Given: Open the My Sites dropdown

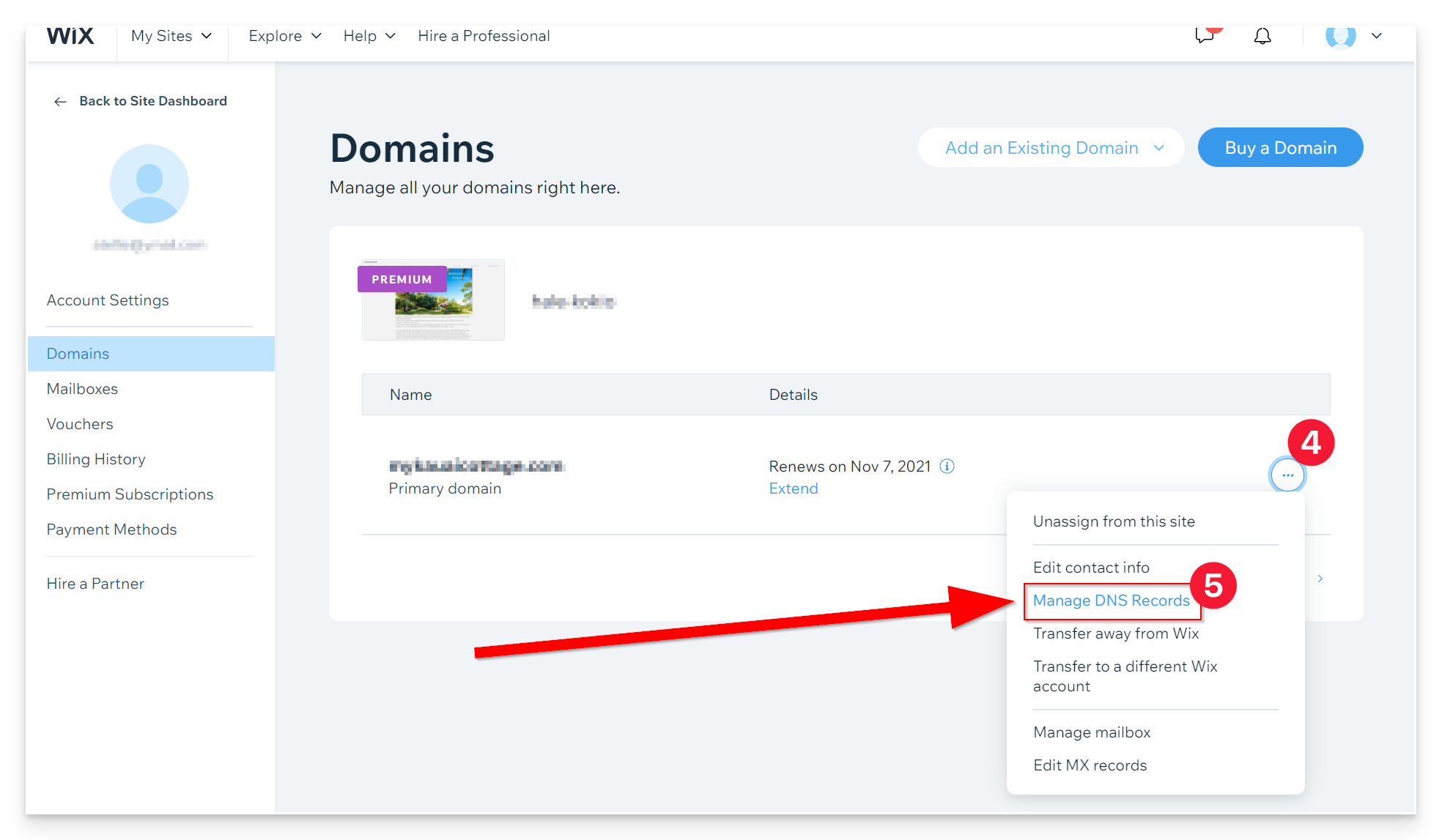Looking at the screenshot, I should (x=171, y=36).
